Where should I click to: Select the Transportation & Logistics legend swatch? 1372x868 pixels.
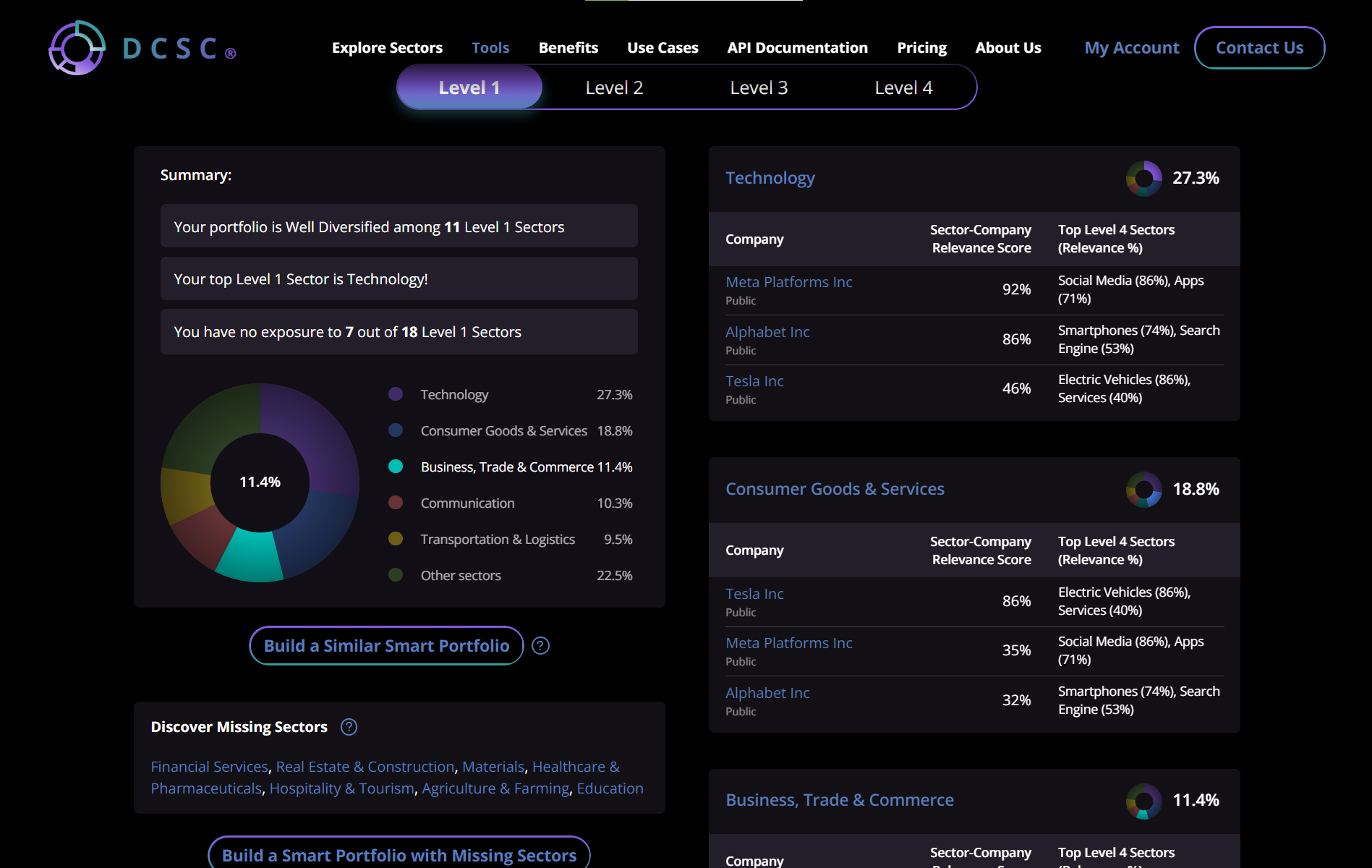[x=396, y=539]
